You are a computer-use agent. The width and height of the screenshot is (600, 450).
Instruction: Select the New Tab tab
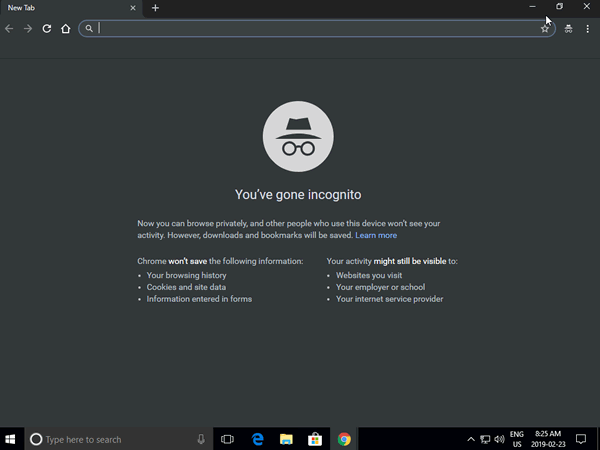pyautogui.click(x=71, y=8)
